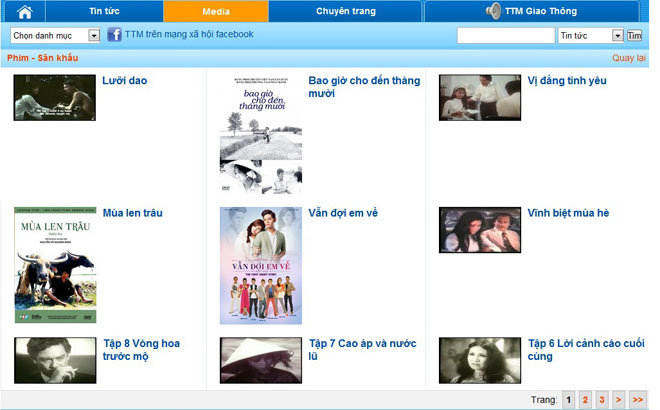Screen dimensions: 660x410
Task: Open the TTM Facebook icon
Action: pos(114,35)
